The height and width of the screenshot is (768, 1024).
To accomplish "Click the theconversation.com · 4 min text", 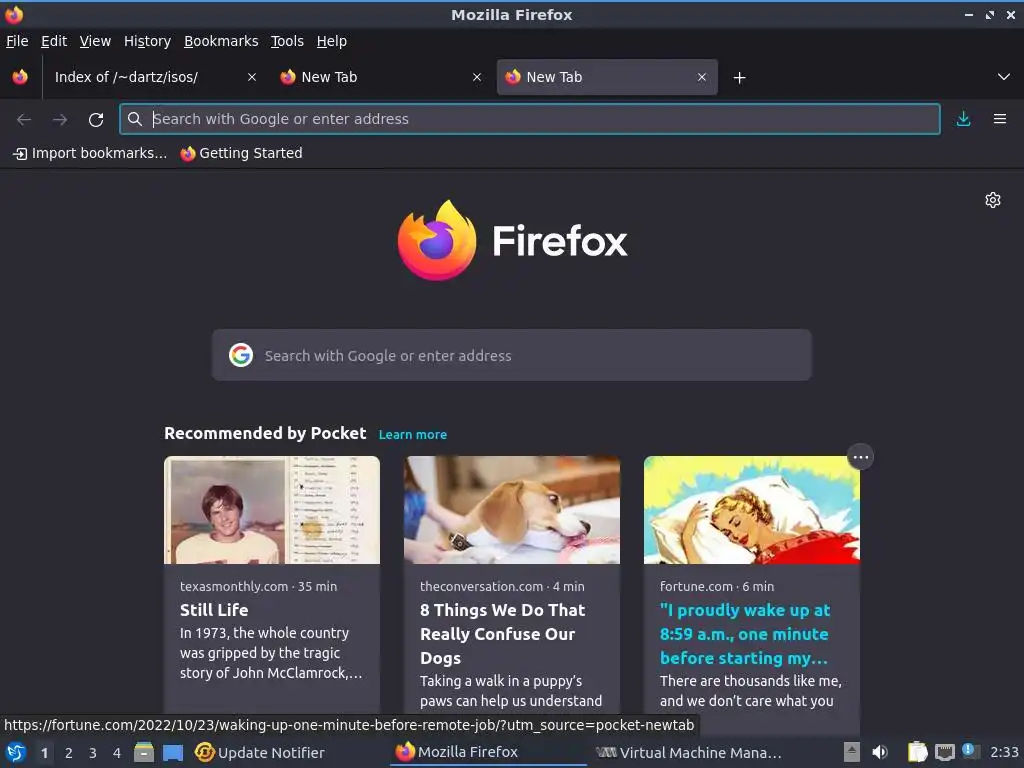I will click(502, 586).
